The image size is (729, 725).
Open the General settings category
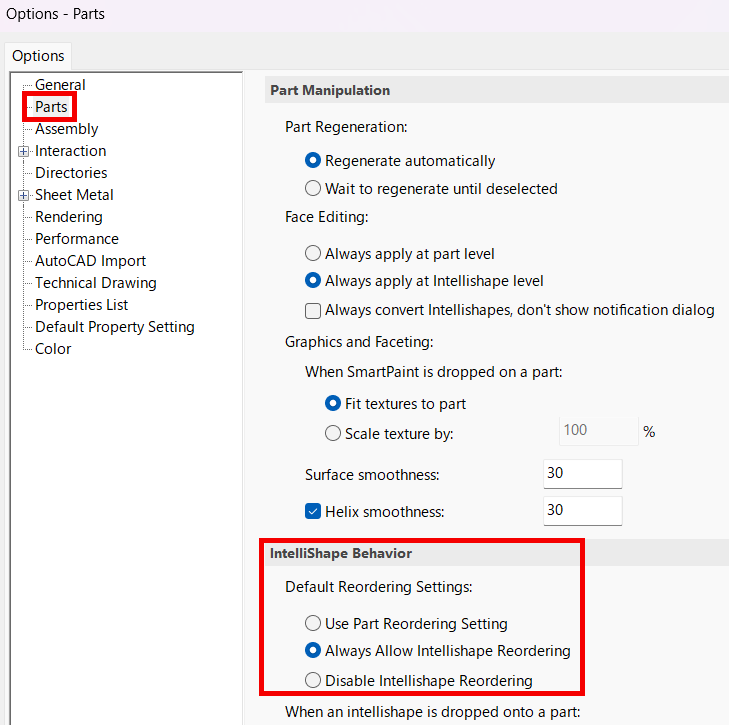(x=60, y=85)
